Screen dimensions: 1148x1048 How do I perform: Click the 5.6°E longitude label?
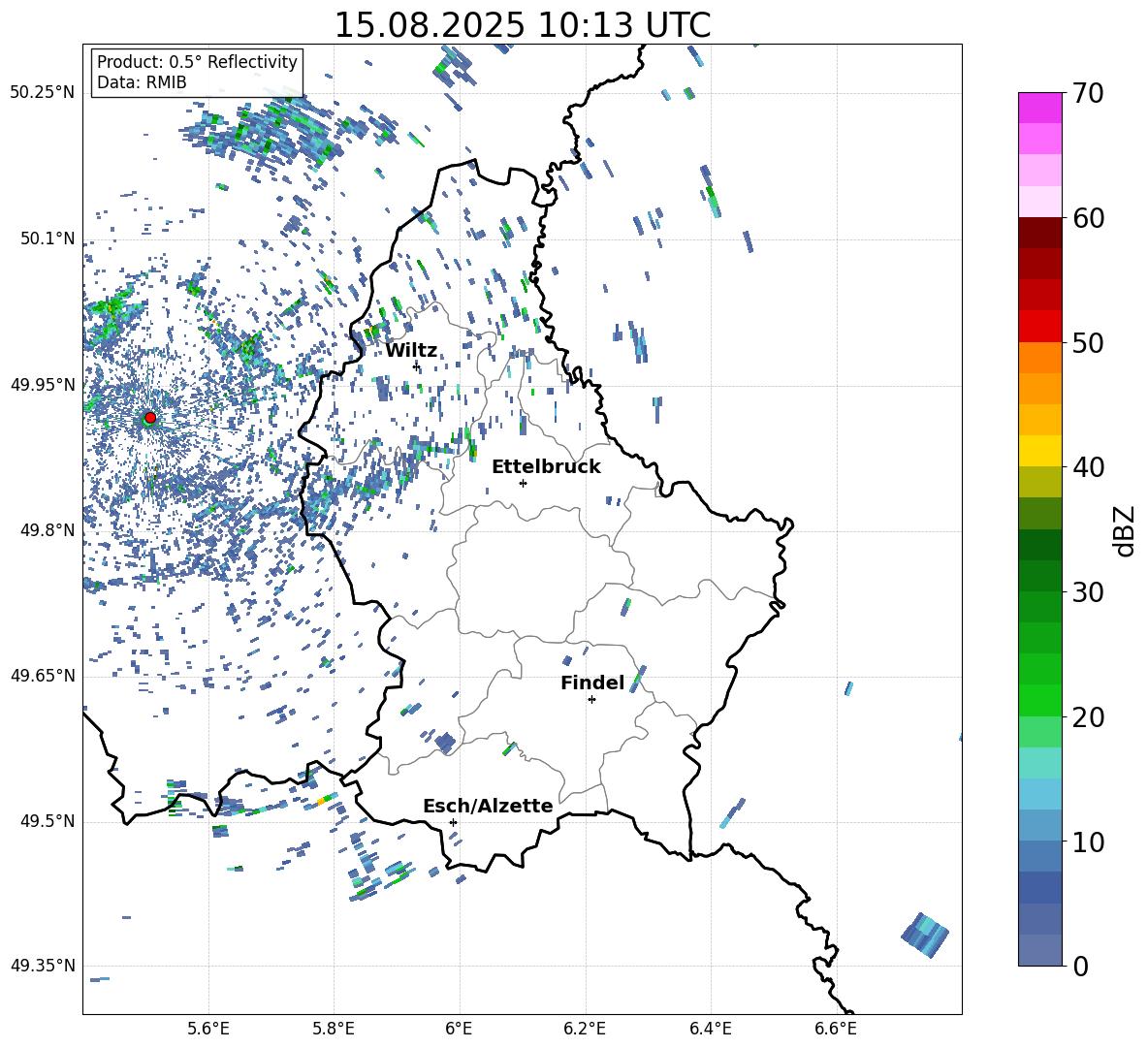208,1029
